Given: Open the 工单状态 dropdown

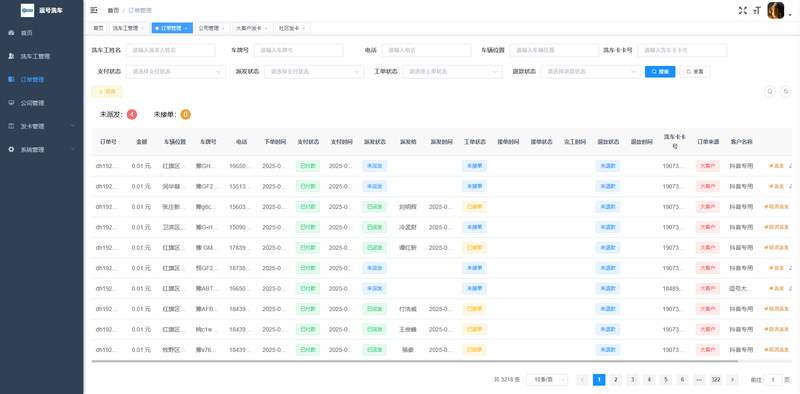Looking at the screenshot, I should tap(452, 71).
